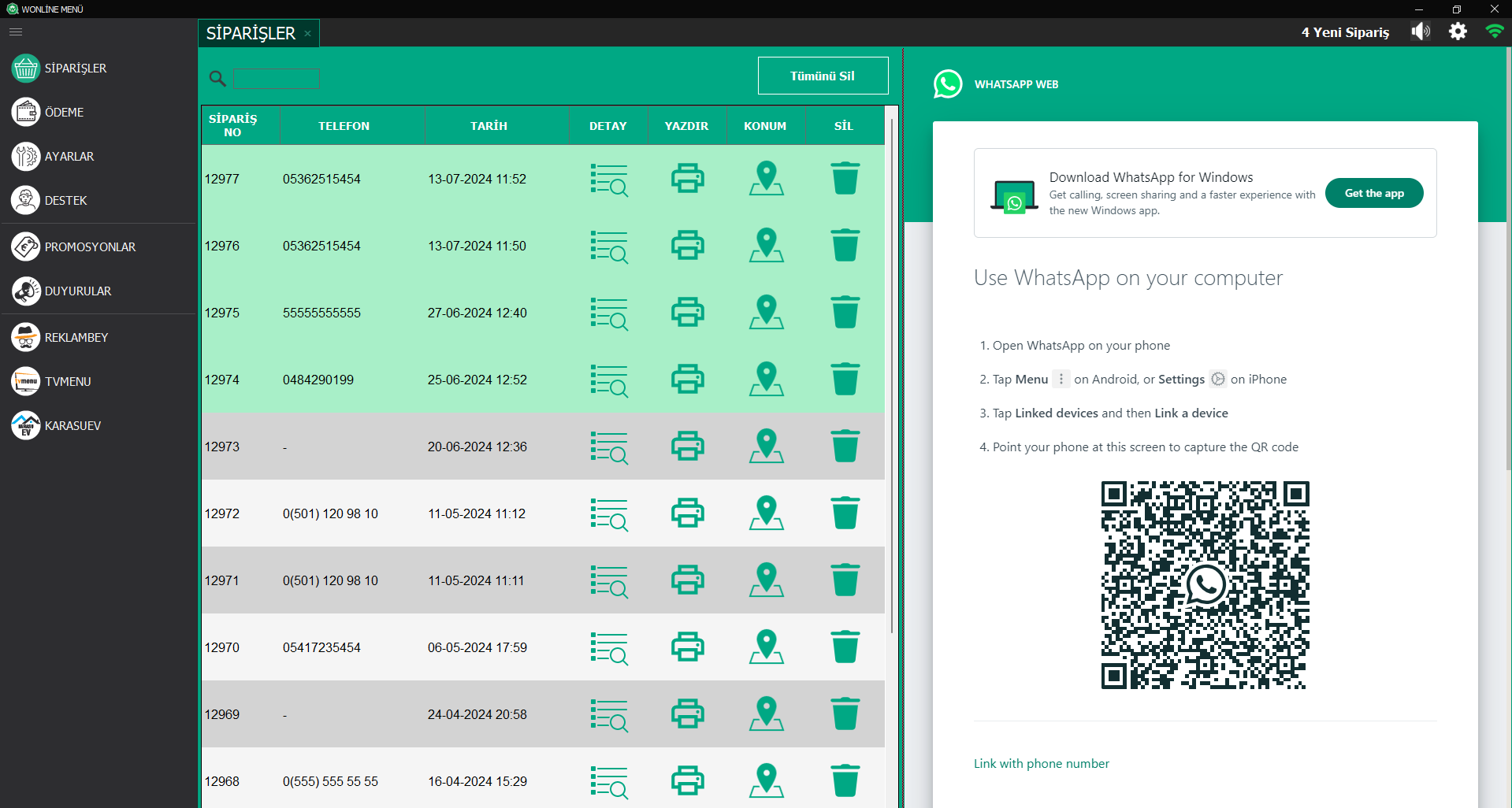Image resolution: width=1512 pixels, height=808 pixels.
Task: View details of order 12968
Action: click(609, 782)
